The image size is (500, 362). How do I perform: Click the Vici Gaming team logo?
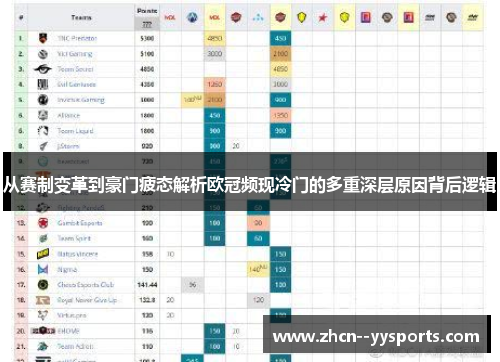click(x=43, y=54)
